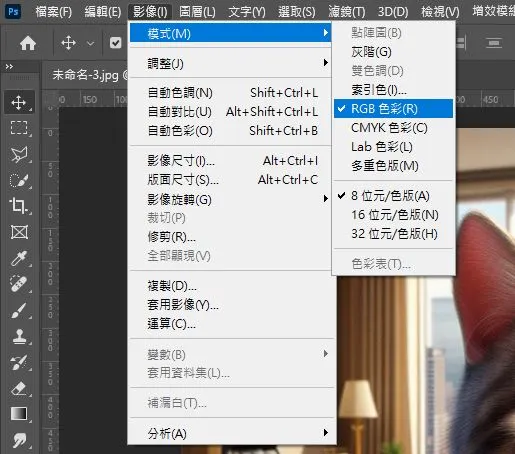Choose 自動色調(N) from the Image menu

230,92
